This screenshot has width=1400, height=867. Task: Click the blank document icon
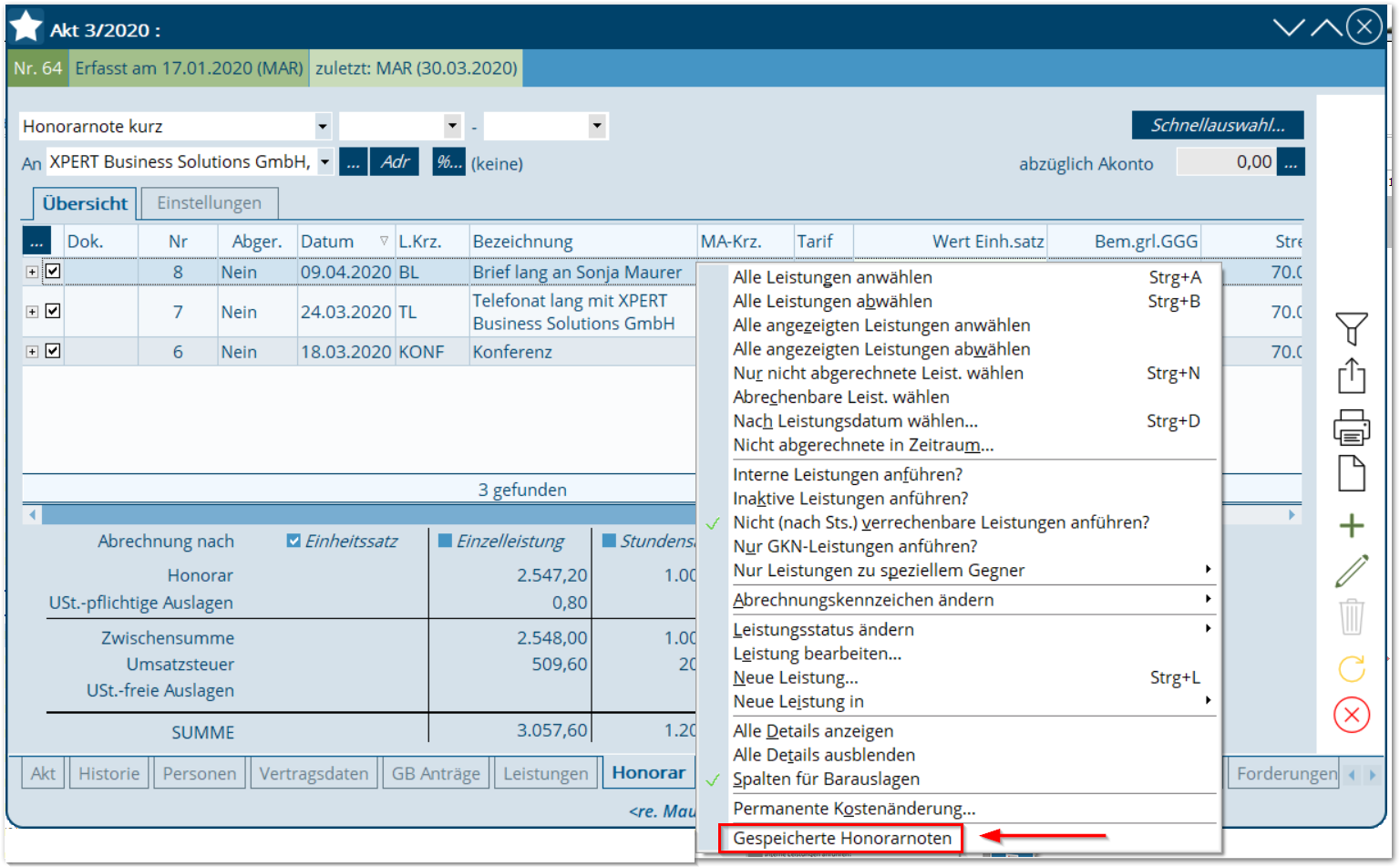point(1352,473)
